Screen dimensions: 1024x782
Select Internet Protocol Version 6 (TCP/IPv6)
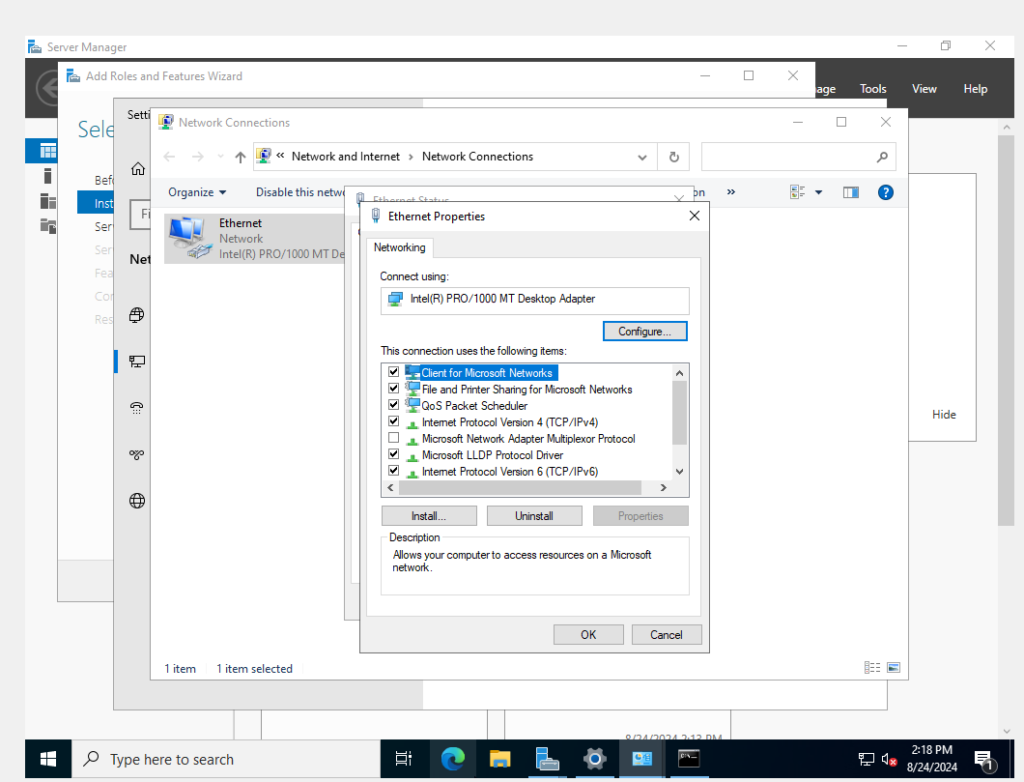pos(509,471)
